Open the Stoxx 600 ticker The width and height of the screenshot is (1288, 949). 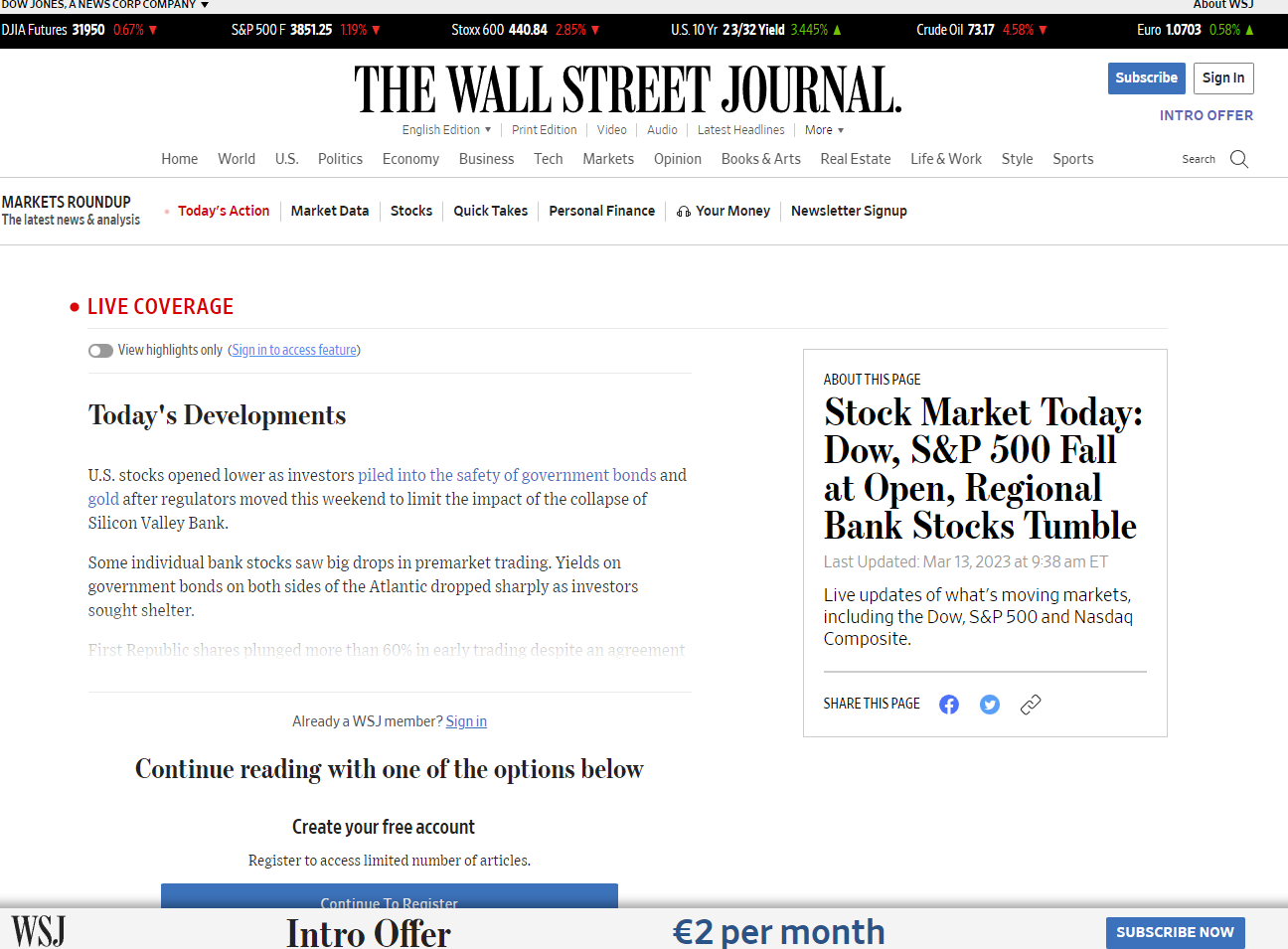click(526, 30)
